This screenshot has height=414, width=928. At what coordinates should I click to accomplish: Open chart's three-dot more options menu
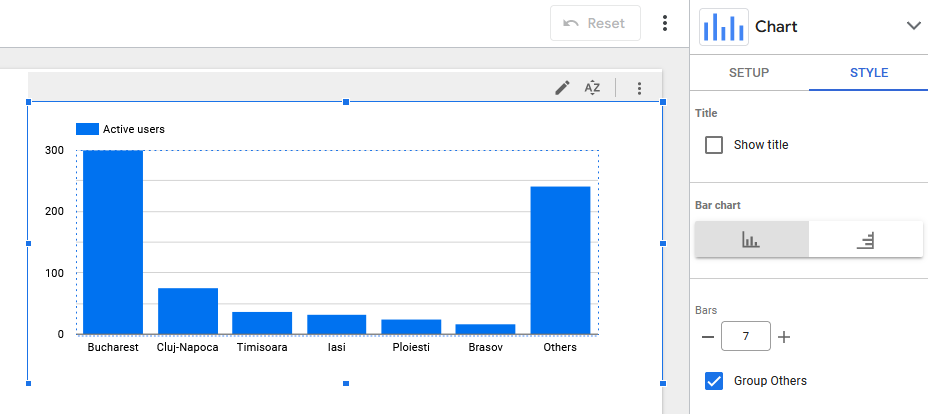tap(639, 88)
